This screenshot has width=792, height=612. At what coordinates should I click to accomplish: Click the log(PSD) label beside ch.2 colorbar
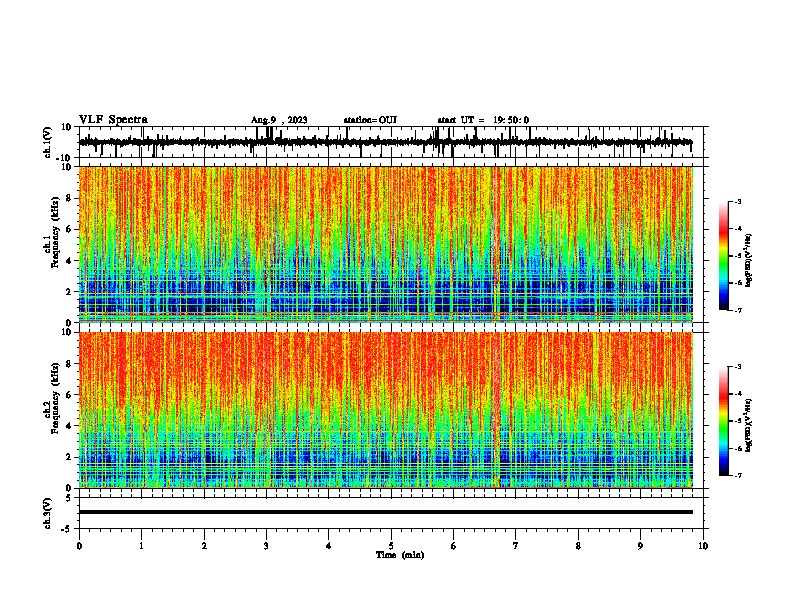(x=749, y=425)
